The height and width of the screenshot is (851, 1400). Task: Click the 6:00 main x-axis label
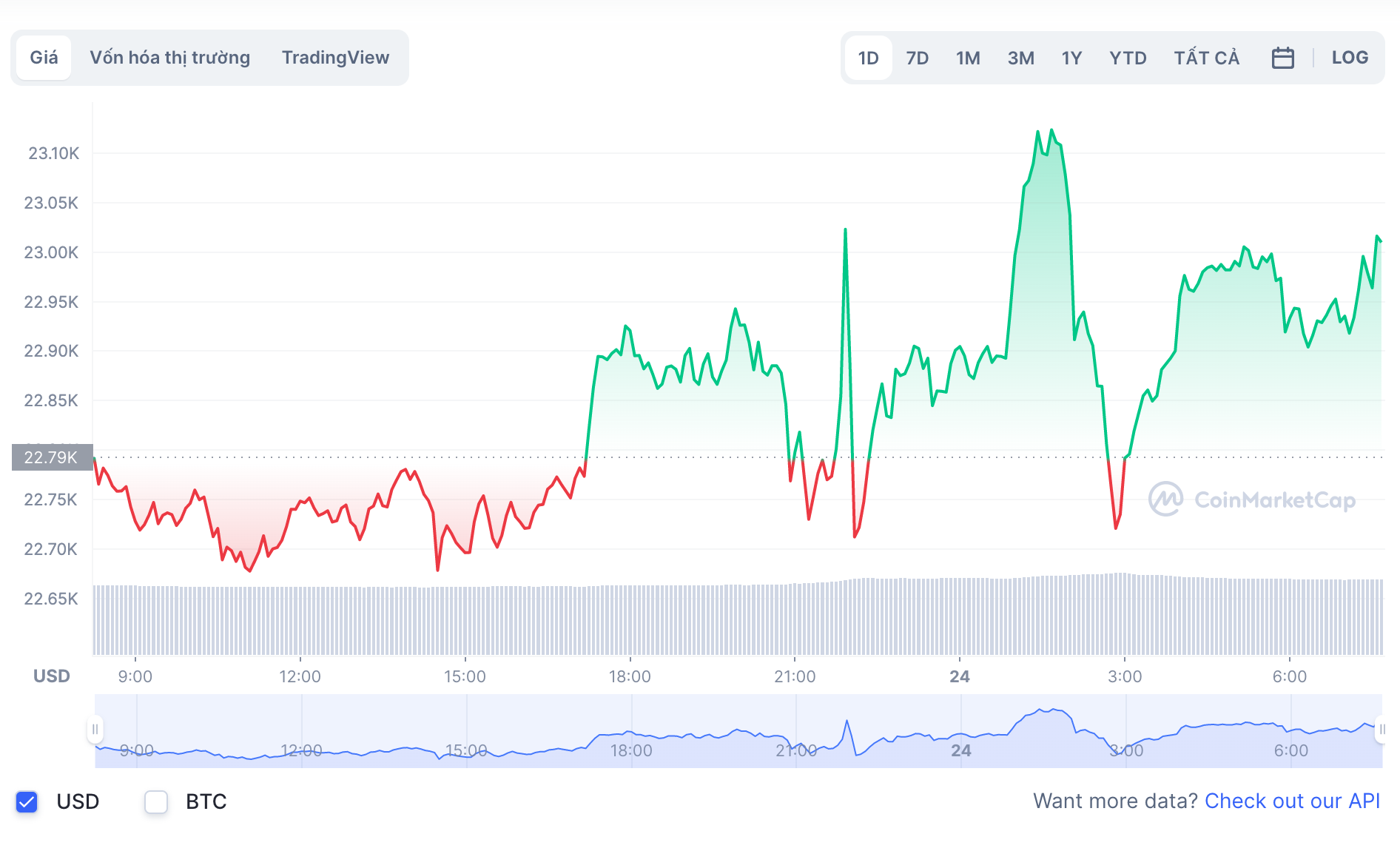point(1290,676)
